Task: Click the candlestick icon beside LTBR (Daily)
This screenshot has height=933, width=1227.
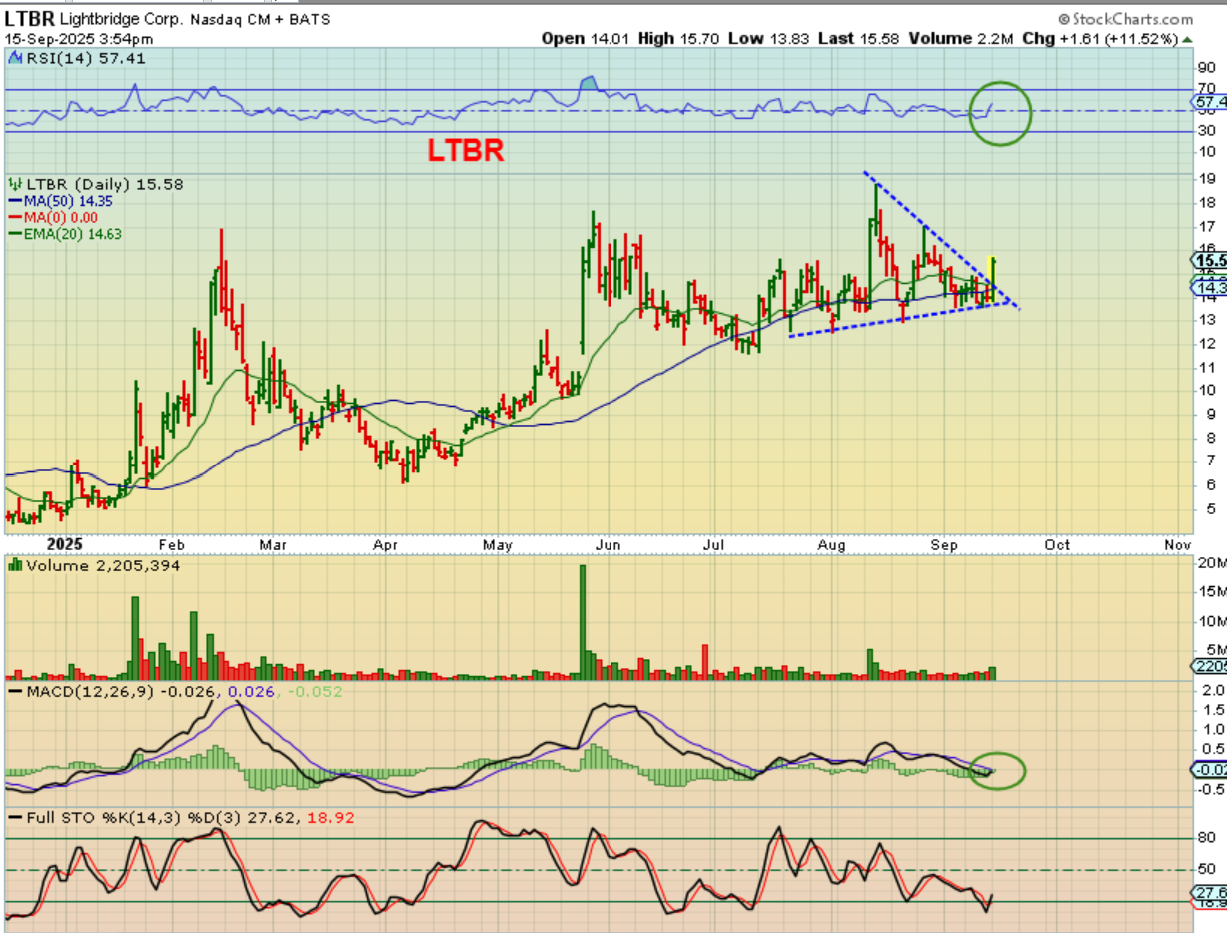Action: (15, 184)
